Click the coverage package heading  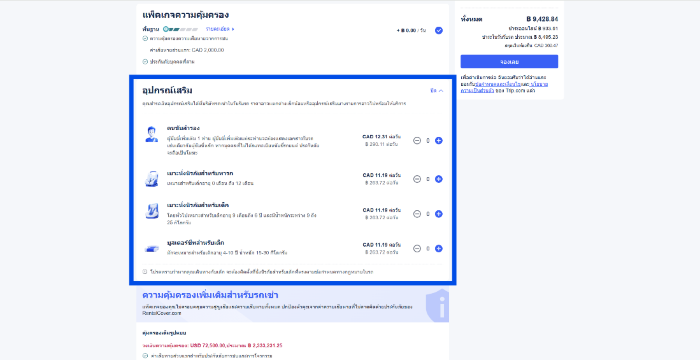pos(185,15)
